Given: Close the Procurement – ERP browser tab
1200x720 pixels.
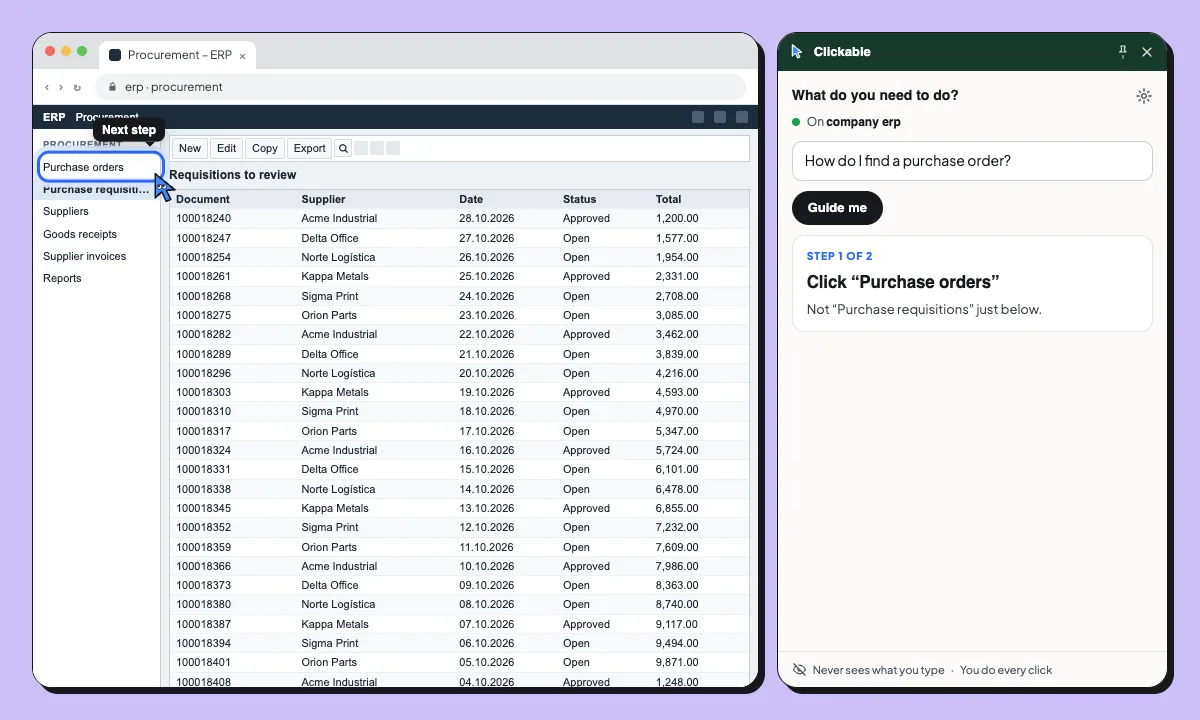Looking at the screenshot, I should (x=242, y=56).
